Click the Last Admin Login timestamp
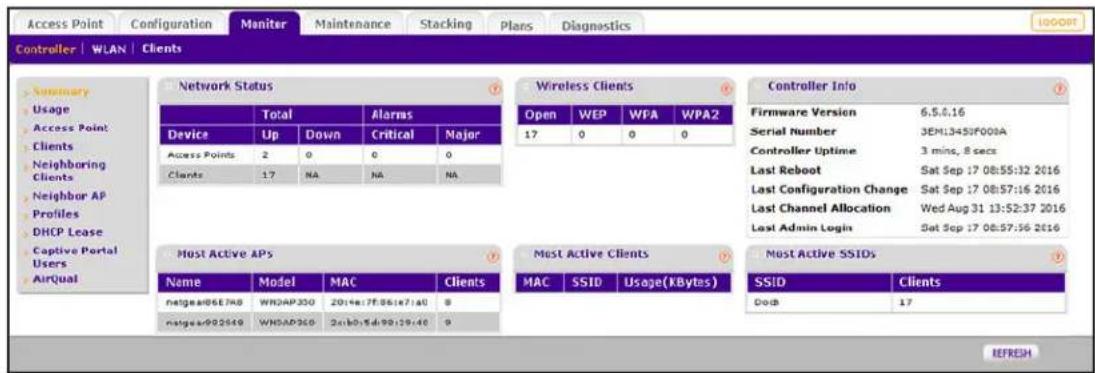Image resolution: width=1095 pixels, height=373 pixels. point(991,228)
